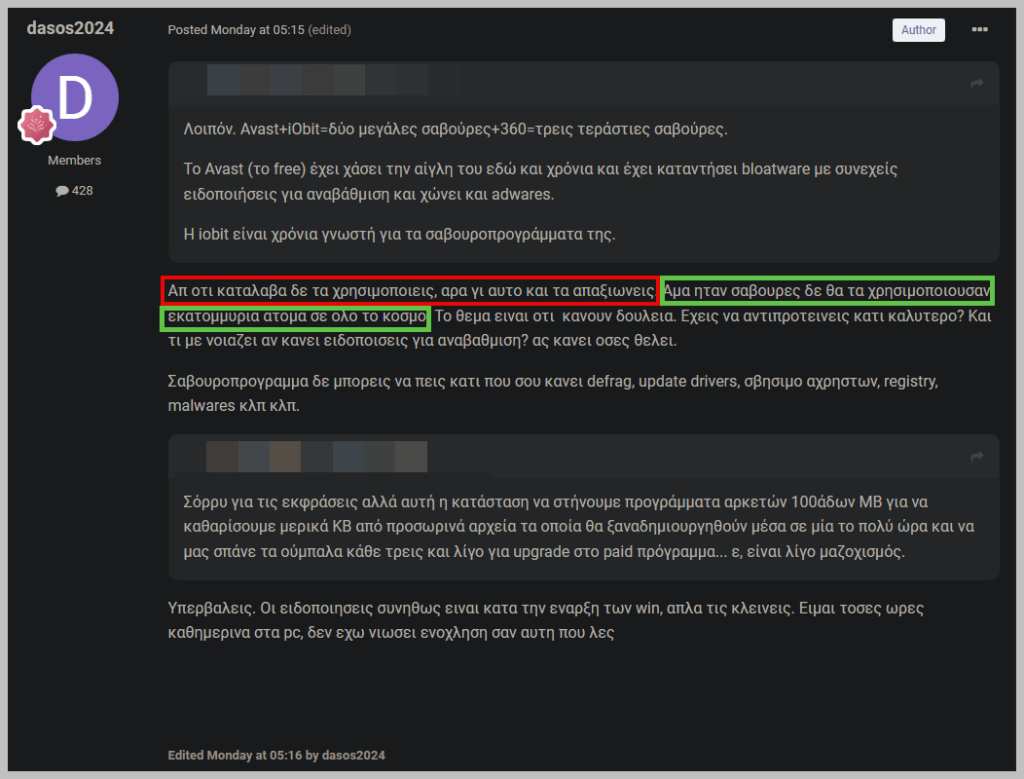Click the speech bubble post count icon
This screenshot has width=1024, height=779.
[62, 191]
